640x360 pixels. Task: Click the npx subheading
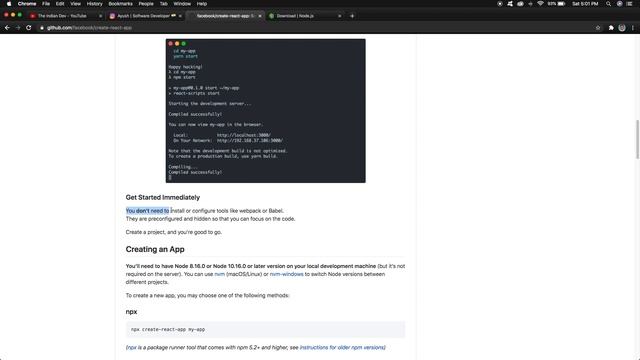[x=131, y=312]
